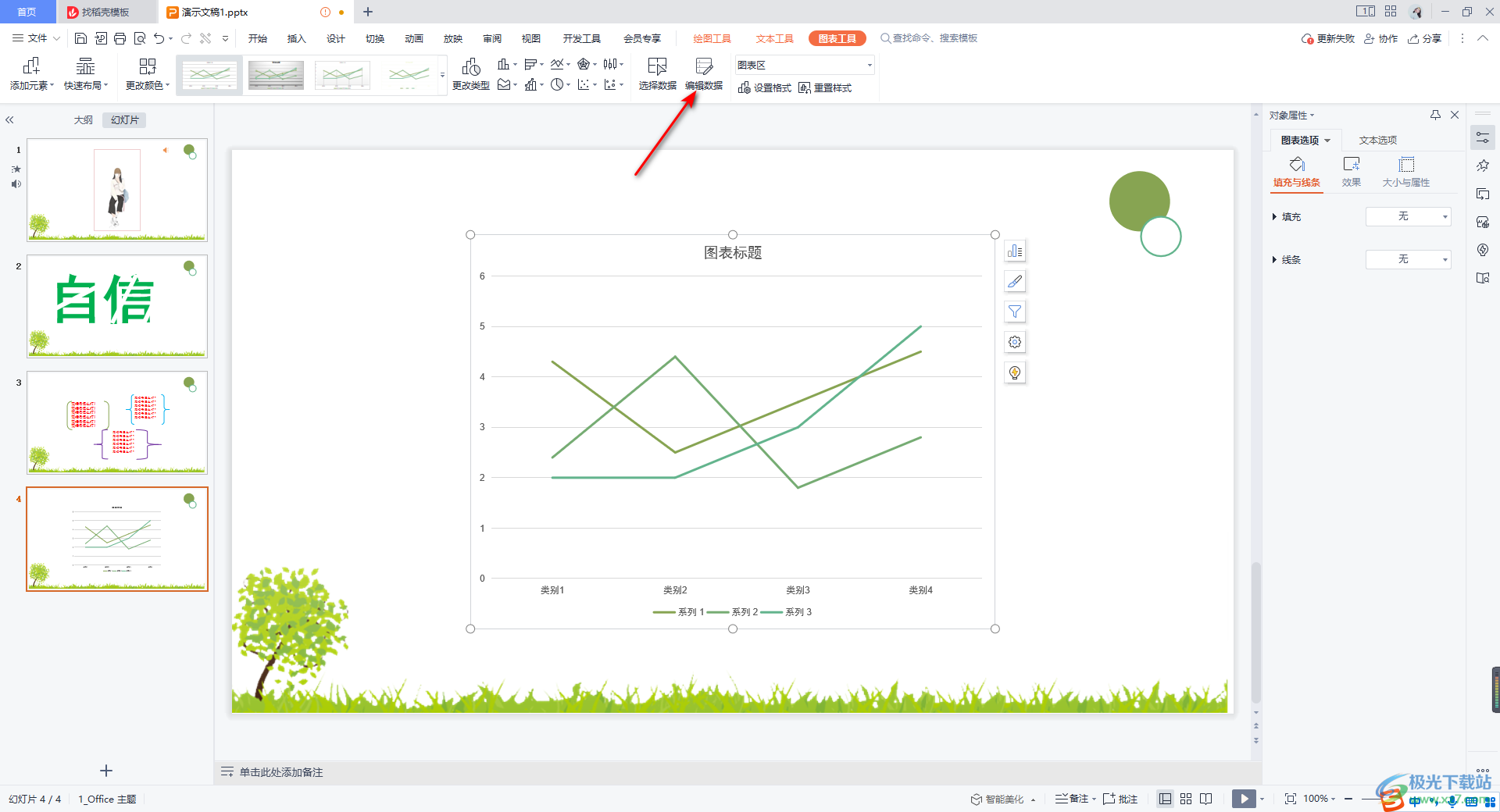This screenshot has width=1500, height=812.
Task: Insert stock chart type icon
Action: tap(610, 64)
